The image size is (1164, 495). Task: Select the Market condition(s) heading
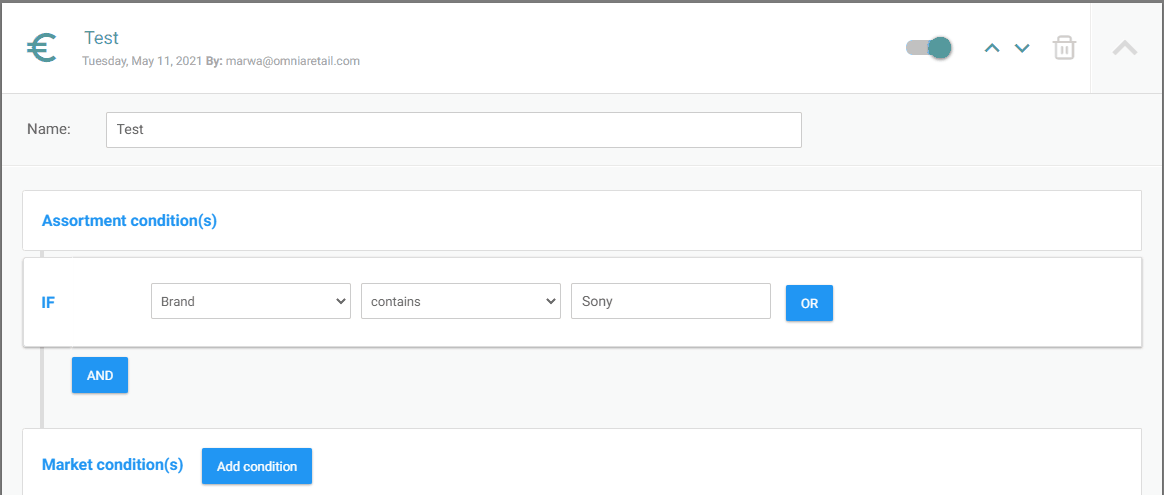[x=112, y=465]
